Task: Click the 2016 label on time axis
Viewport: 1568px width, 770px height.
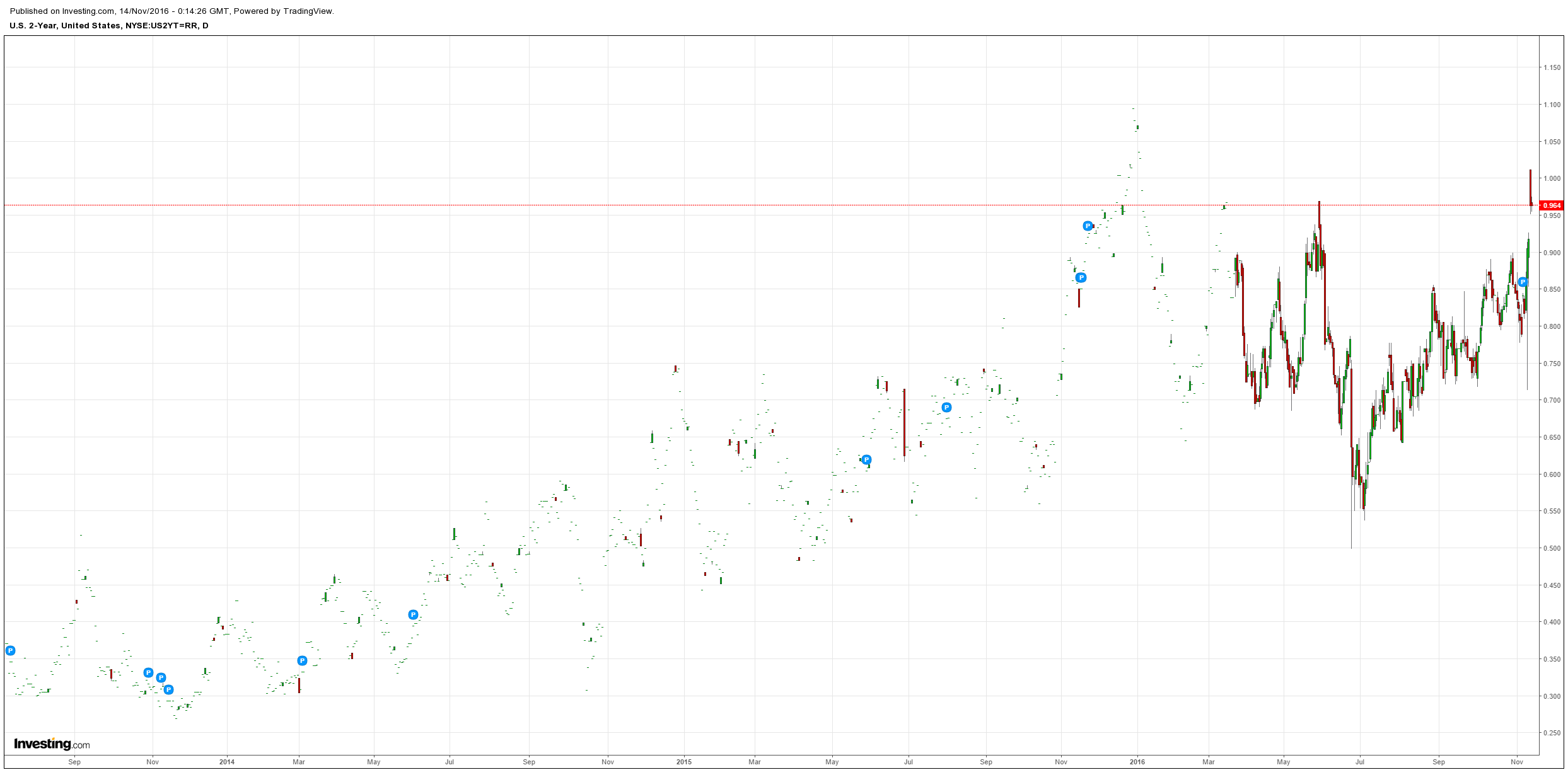Action: click(x=1137, y=762)
